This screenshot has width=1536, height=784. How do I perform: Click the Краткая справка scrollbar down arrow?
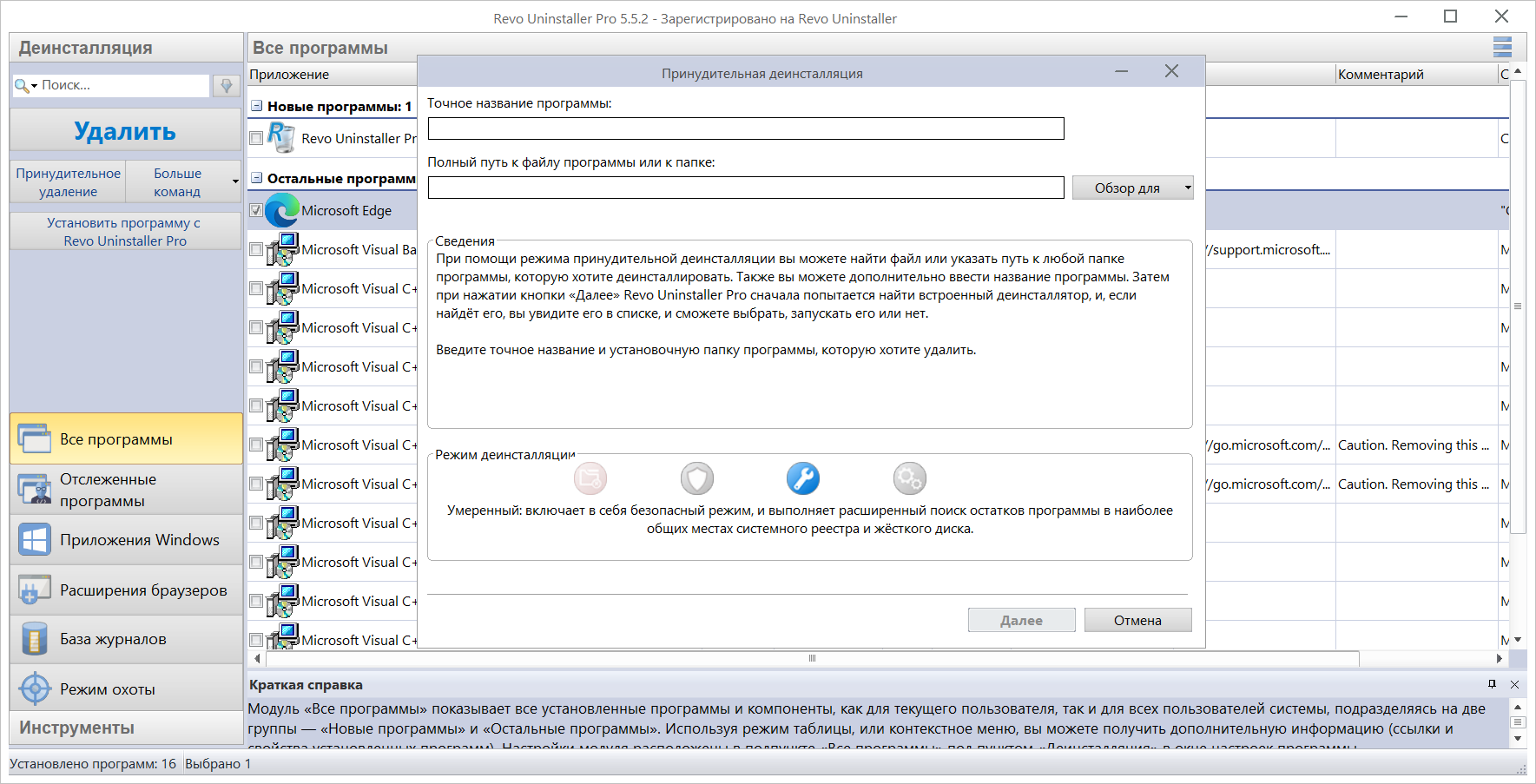point(1518,738)
